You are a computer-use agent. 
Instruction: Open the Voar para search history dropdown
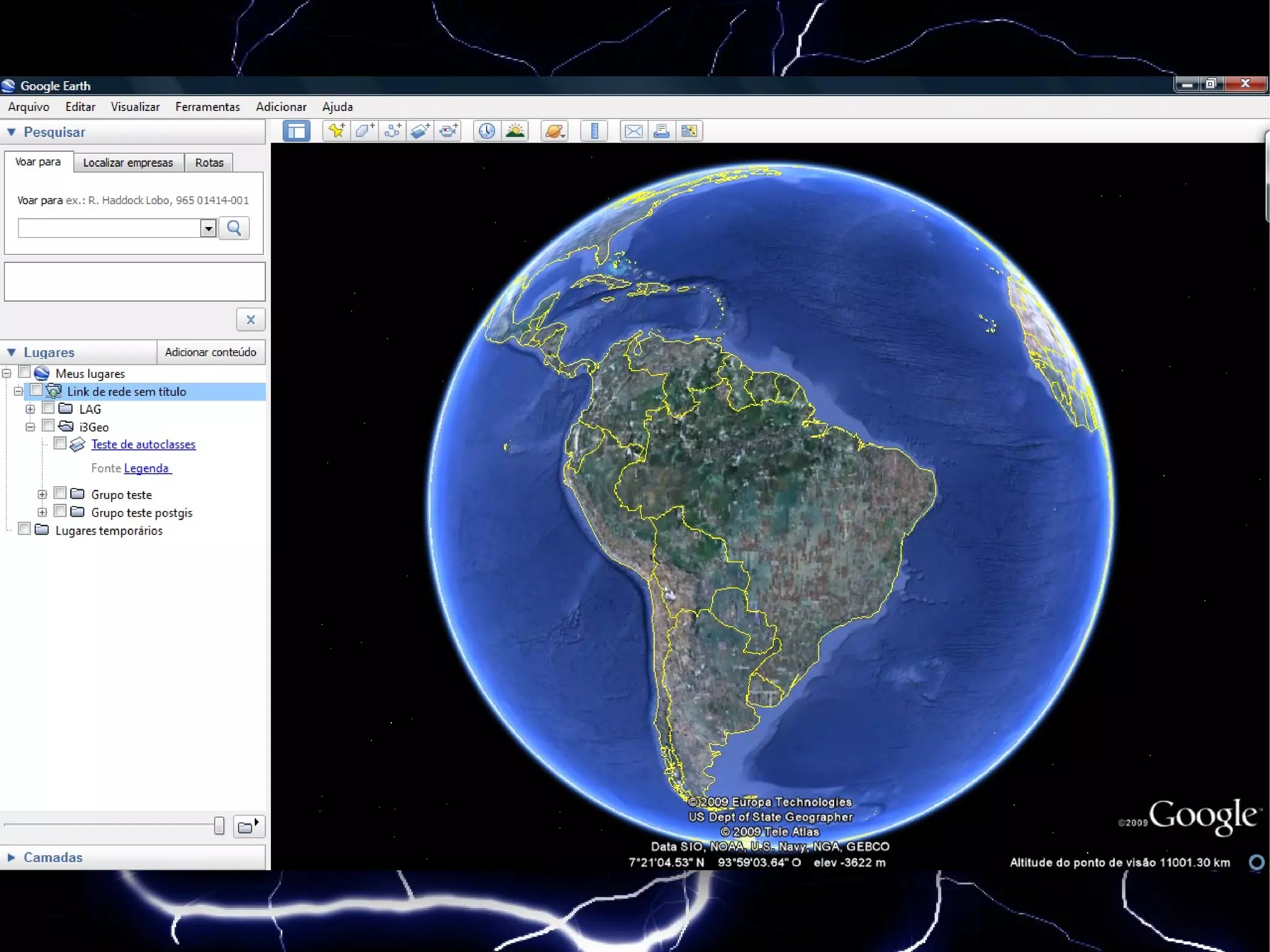[208, 229]
